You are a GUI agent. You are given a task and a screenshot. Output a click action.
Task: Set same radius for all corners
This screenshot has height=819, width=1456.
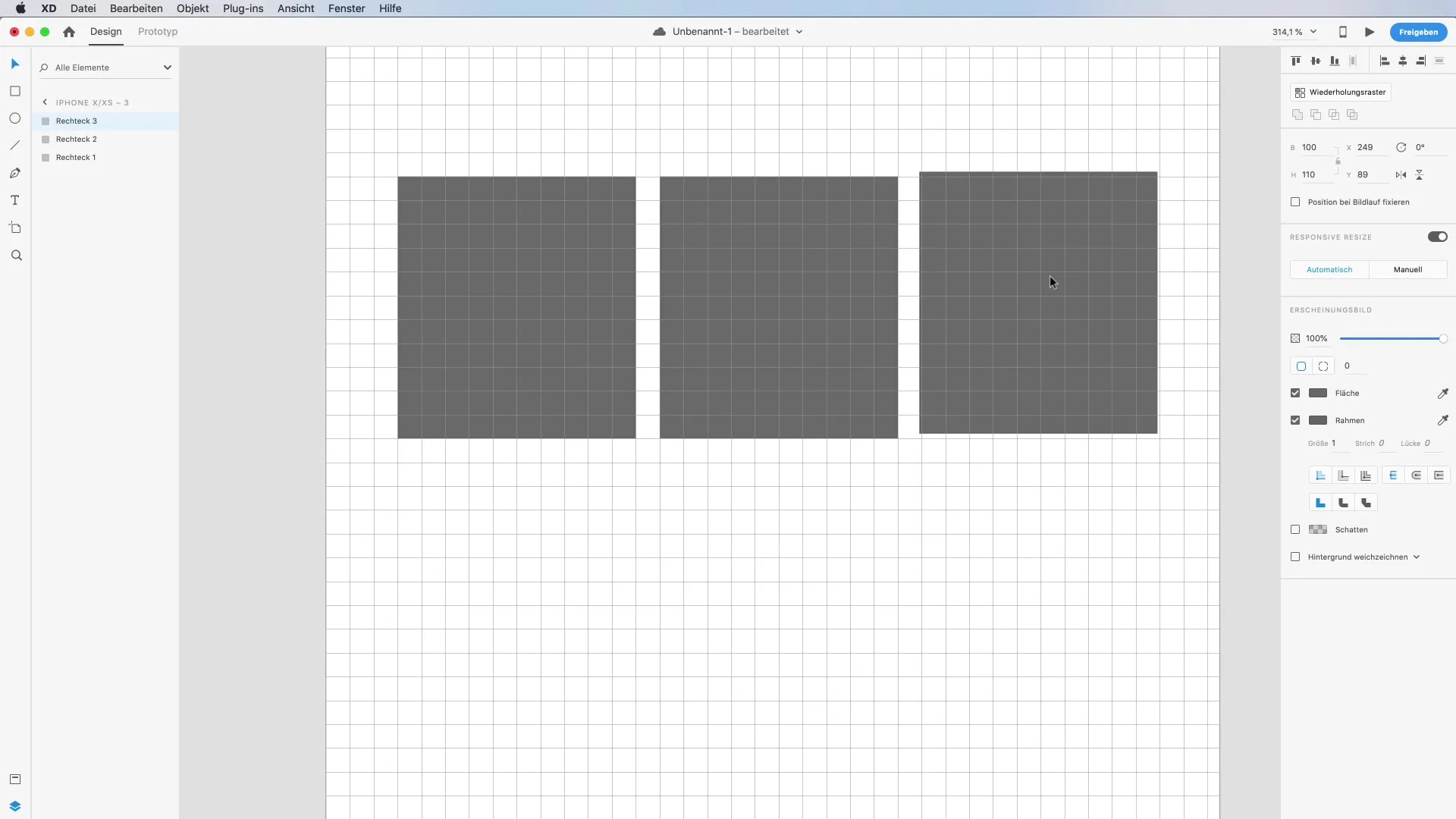1301,366
